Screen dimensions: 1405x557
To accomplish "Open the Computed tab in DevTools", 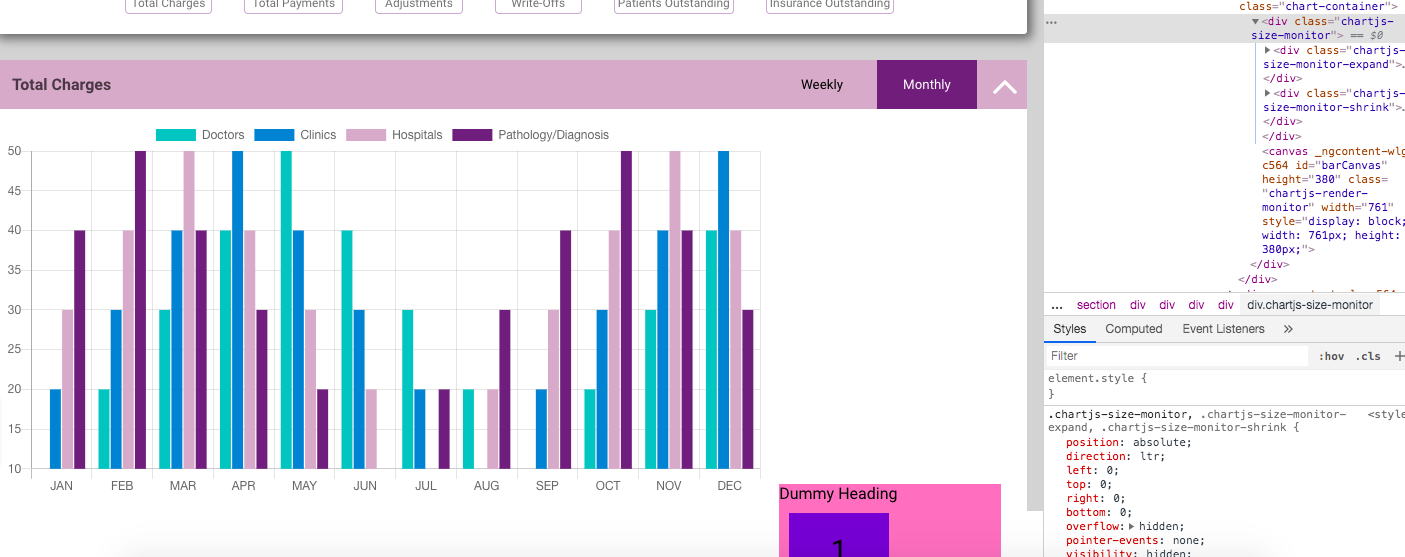I will [x=1134, y=329].
